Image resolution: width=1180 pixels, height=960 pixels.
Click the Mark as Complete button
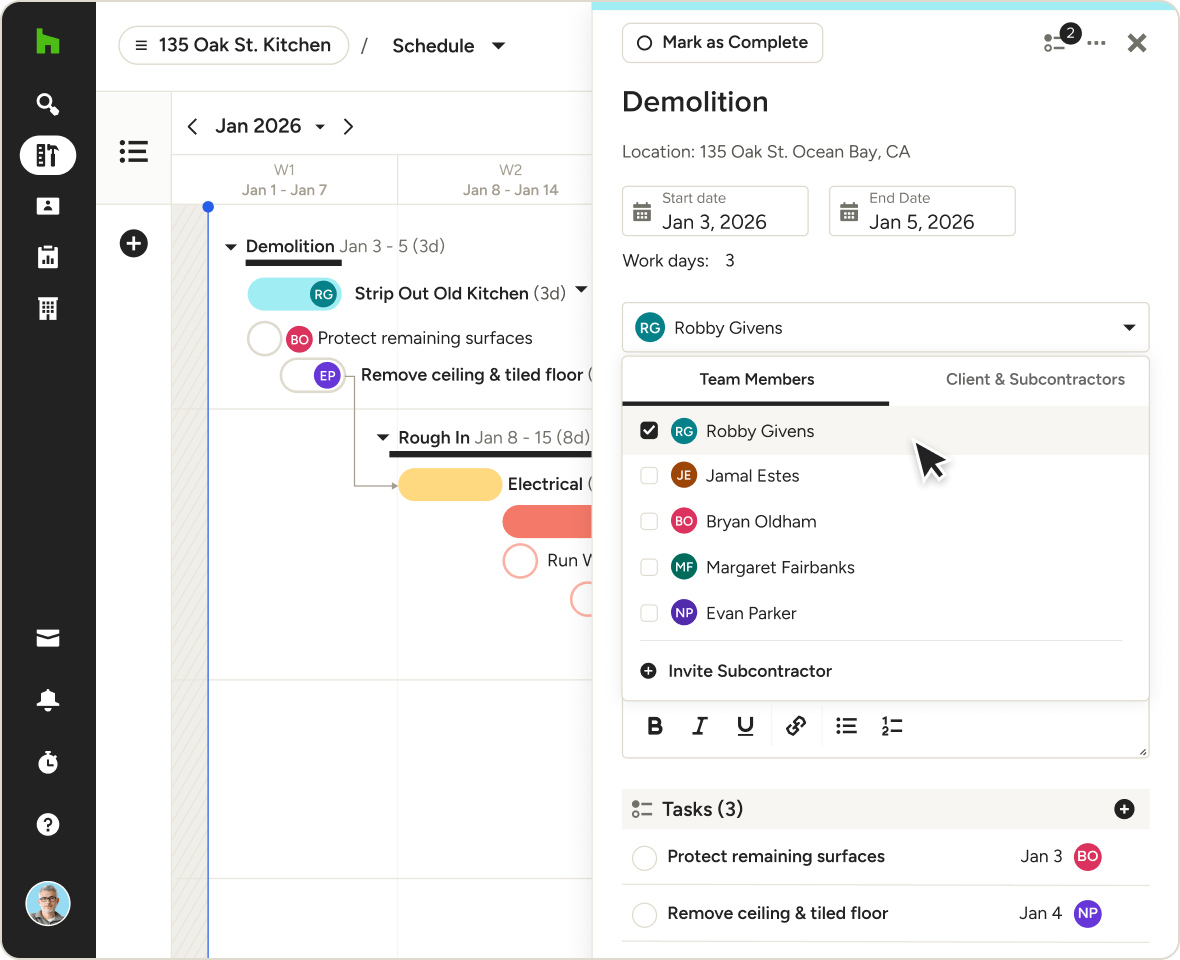pyautogui.click(x=722, y=43)
